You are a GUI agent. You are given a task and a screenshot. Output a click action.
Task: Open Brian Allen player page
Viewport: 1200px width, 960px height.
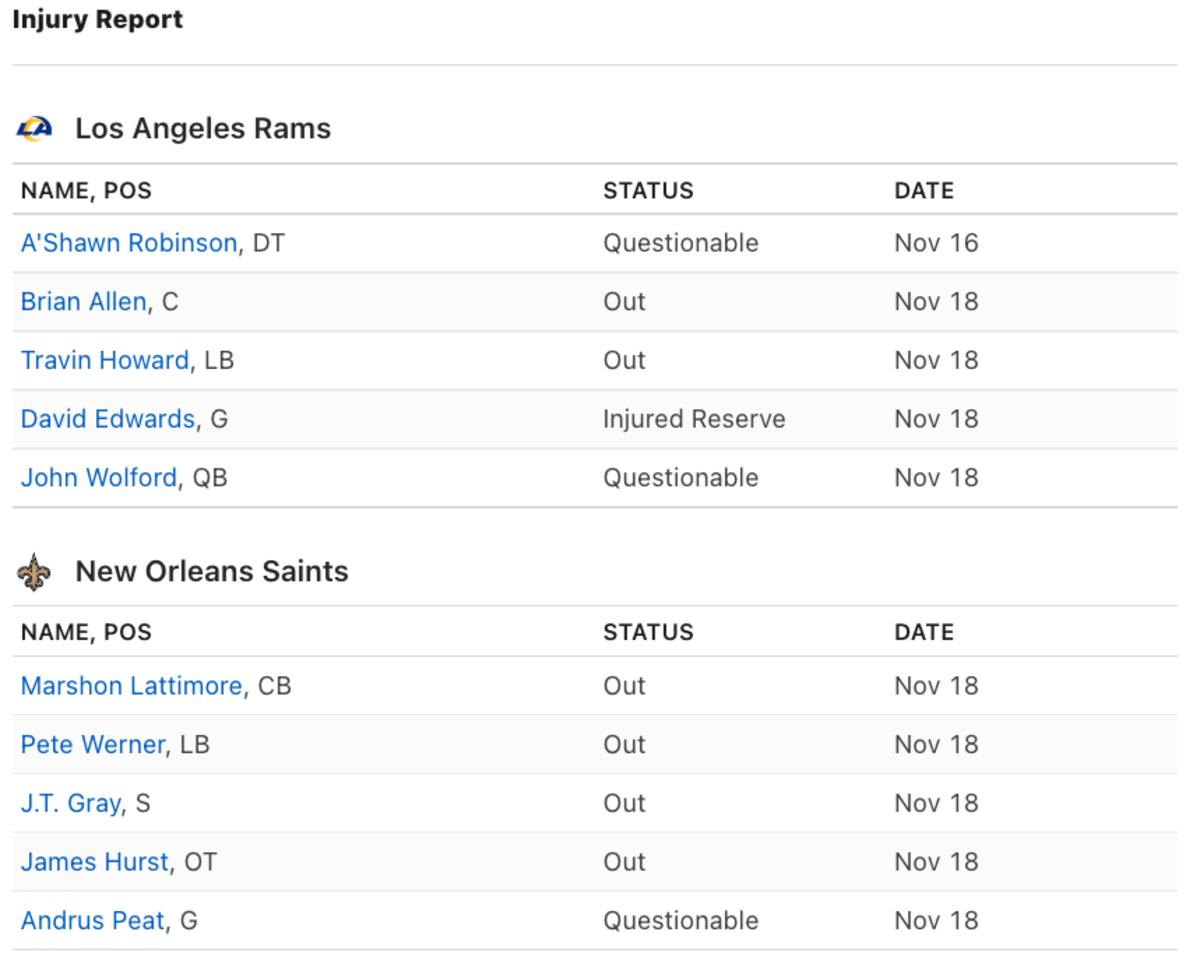click(x=83, y=302)
